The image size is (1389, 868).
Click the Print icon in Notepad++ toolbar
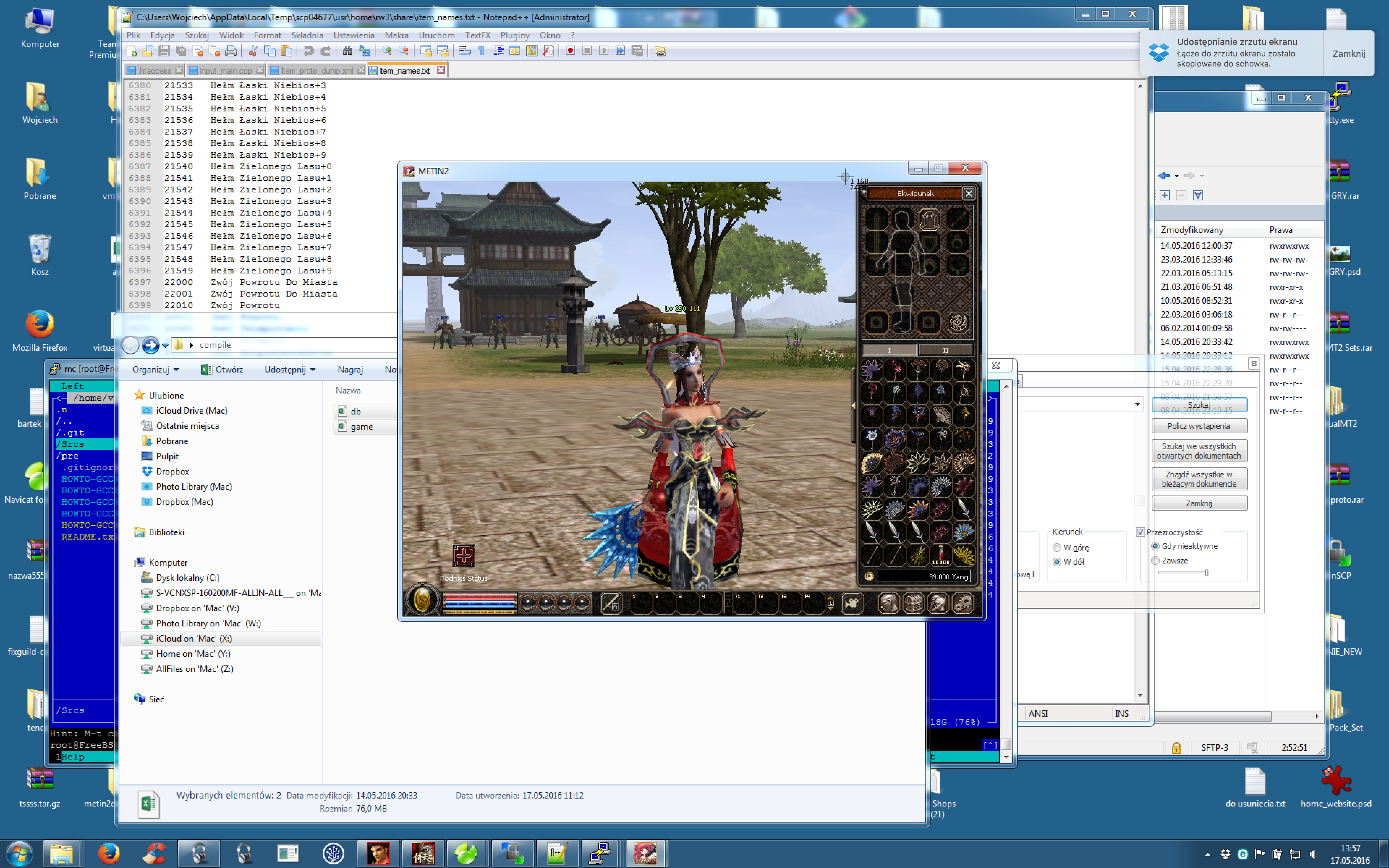tap(231, 51)
